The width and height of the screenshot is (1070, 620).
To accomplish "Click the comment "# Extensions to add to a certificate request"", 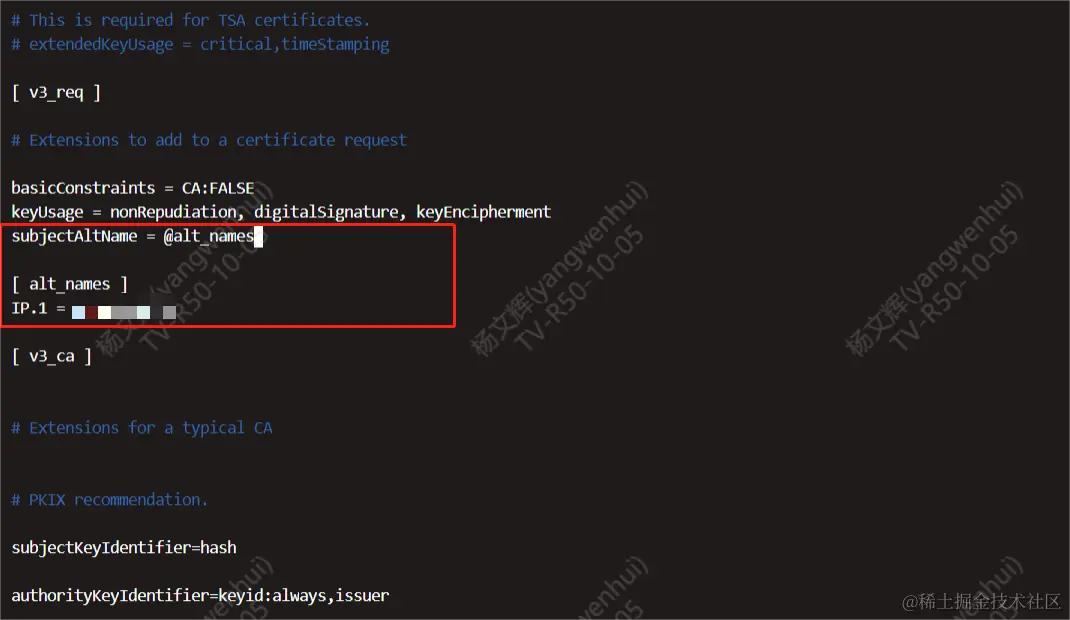I will coord(209,141).
